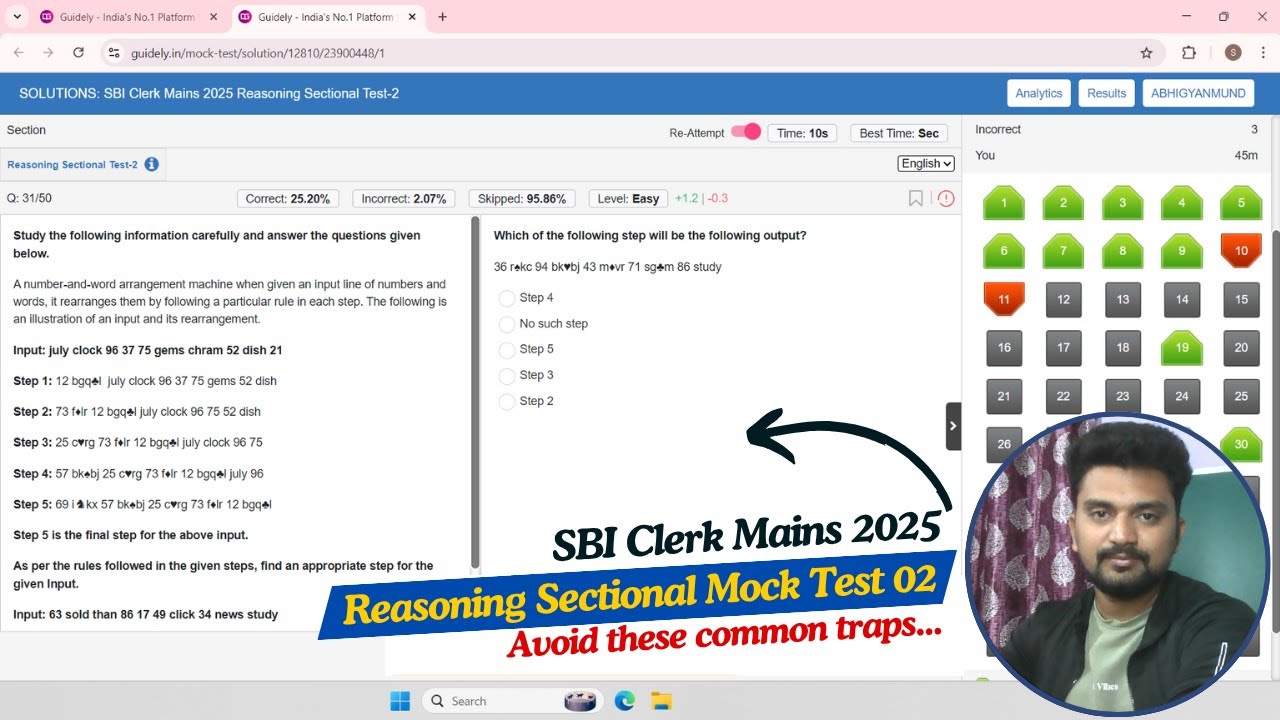Click the question palette scrollbar

click(1275, 430)
